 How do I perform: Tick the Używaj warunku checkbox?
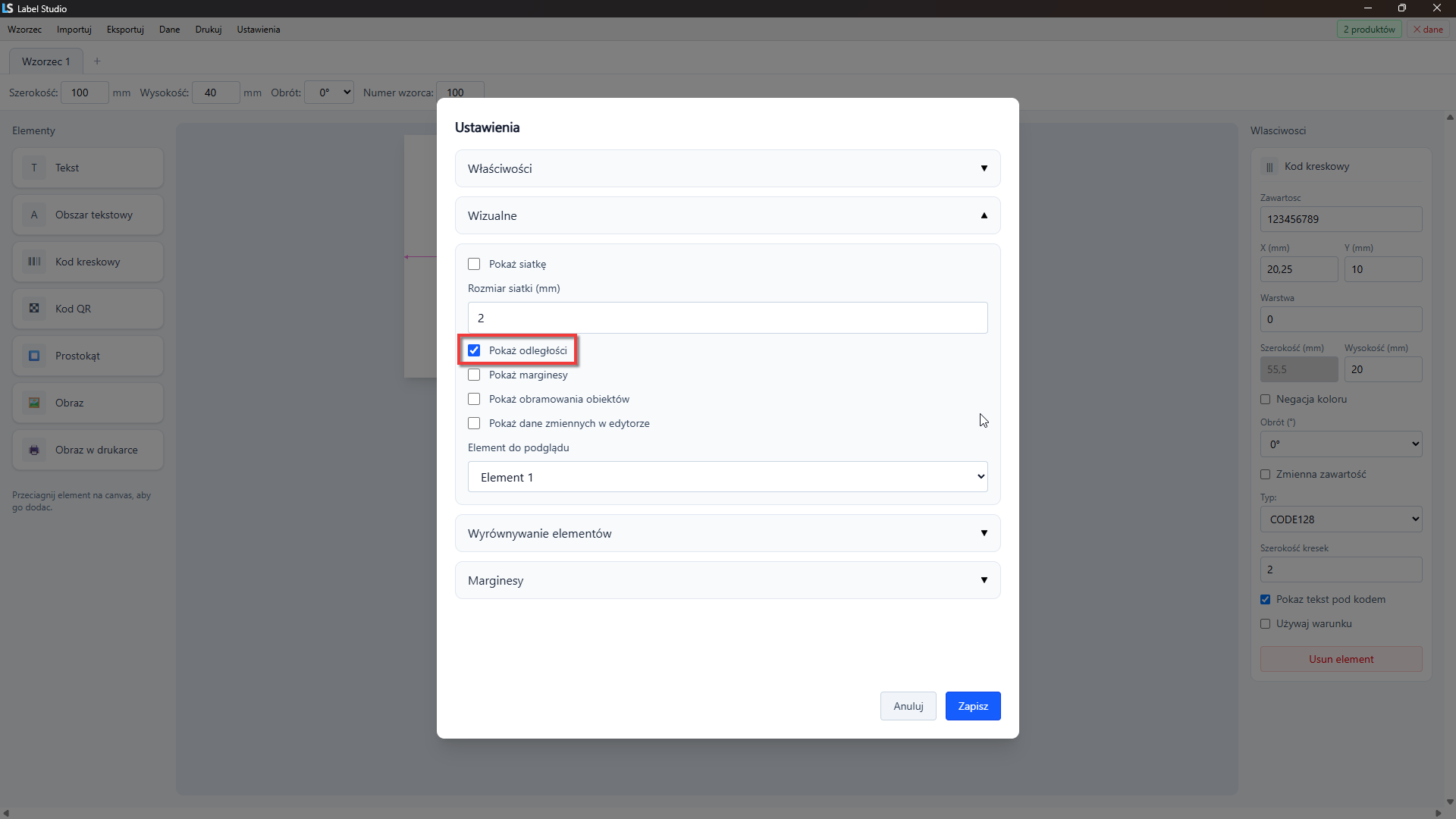(1265, 623)
